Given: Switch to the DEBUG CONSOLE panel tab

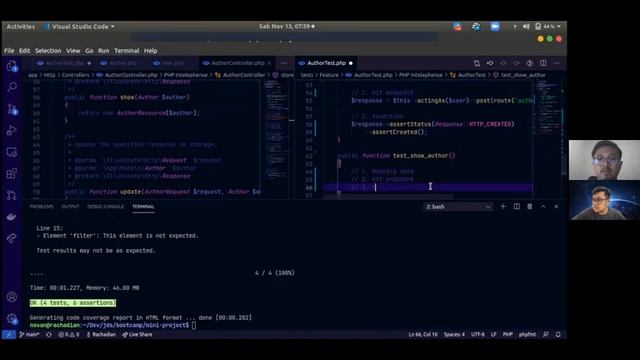Looking at the screenshot, I should click(x=105, y=207).
